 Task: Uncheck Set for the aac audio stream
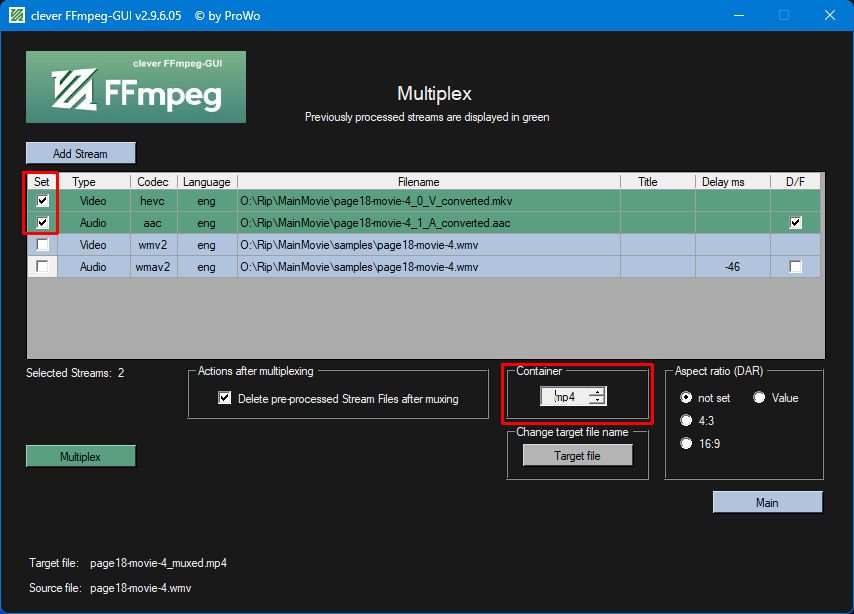(x=42, y=222)
